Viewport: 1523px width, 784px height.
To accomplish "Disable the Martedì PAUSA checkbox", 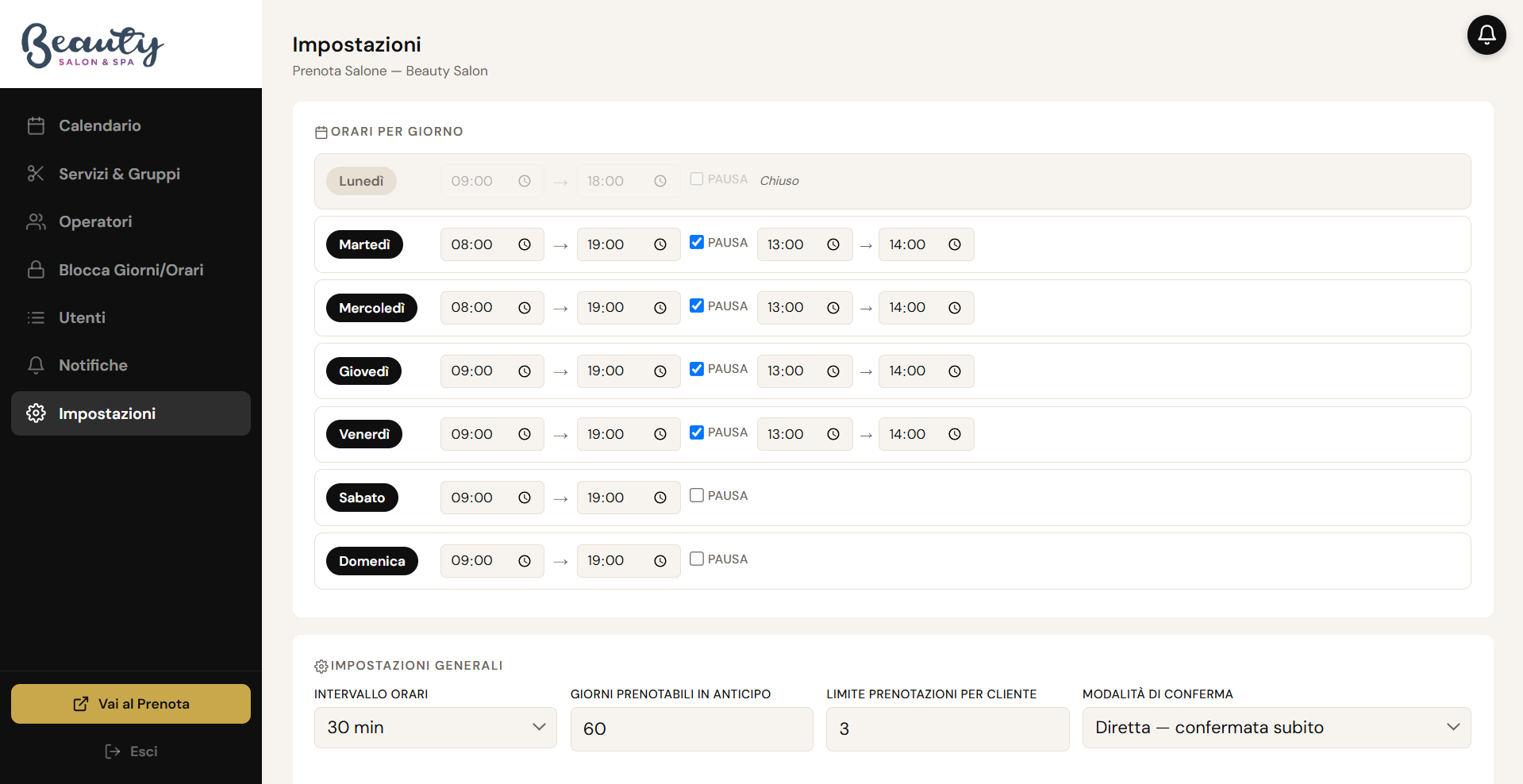I will (x=697, y=242).
